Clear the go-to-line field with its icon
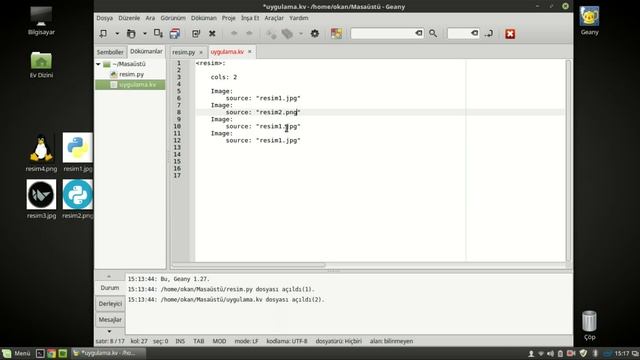 pyautogui.click(x=474, y=33)
